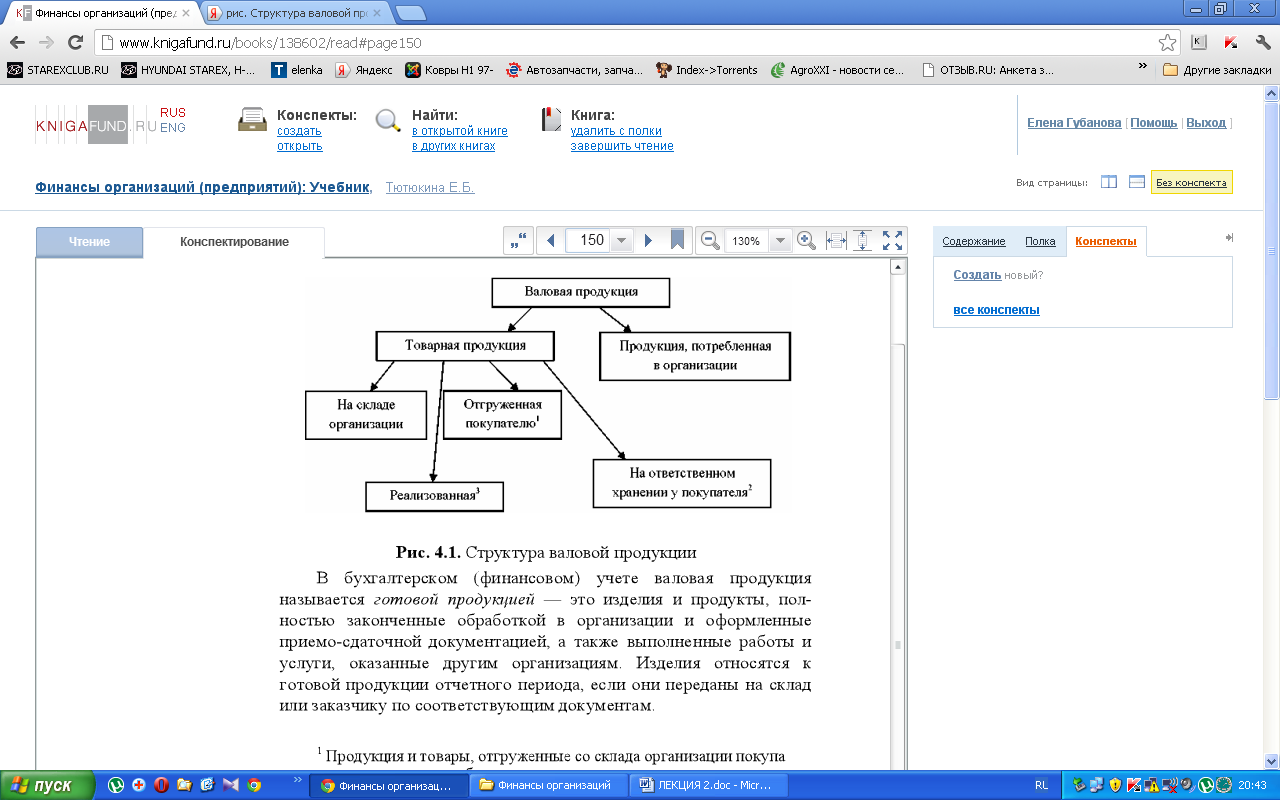Click завершить чтение link
Screen dimensions: 1280x800
pyautogui.click(x=622, y=146)
